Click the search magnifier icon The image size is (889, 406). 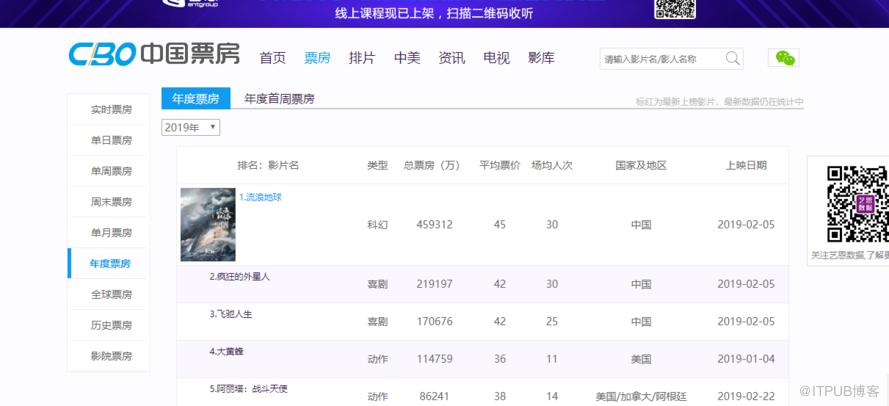[733, 58]
